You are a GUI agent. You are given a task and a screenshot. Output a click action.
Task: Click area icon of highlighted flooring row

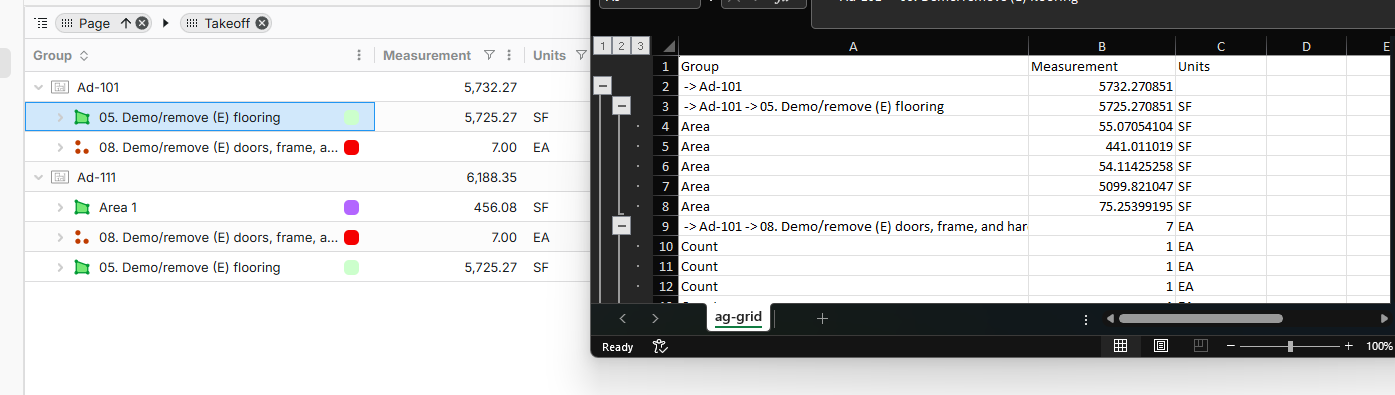point(82,117)
